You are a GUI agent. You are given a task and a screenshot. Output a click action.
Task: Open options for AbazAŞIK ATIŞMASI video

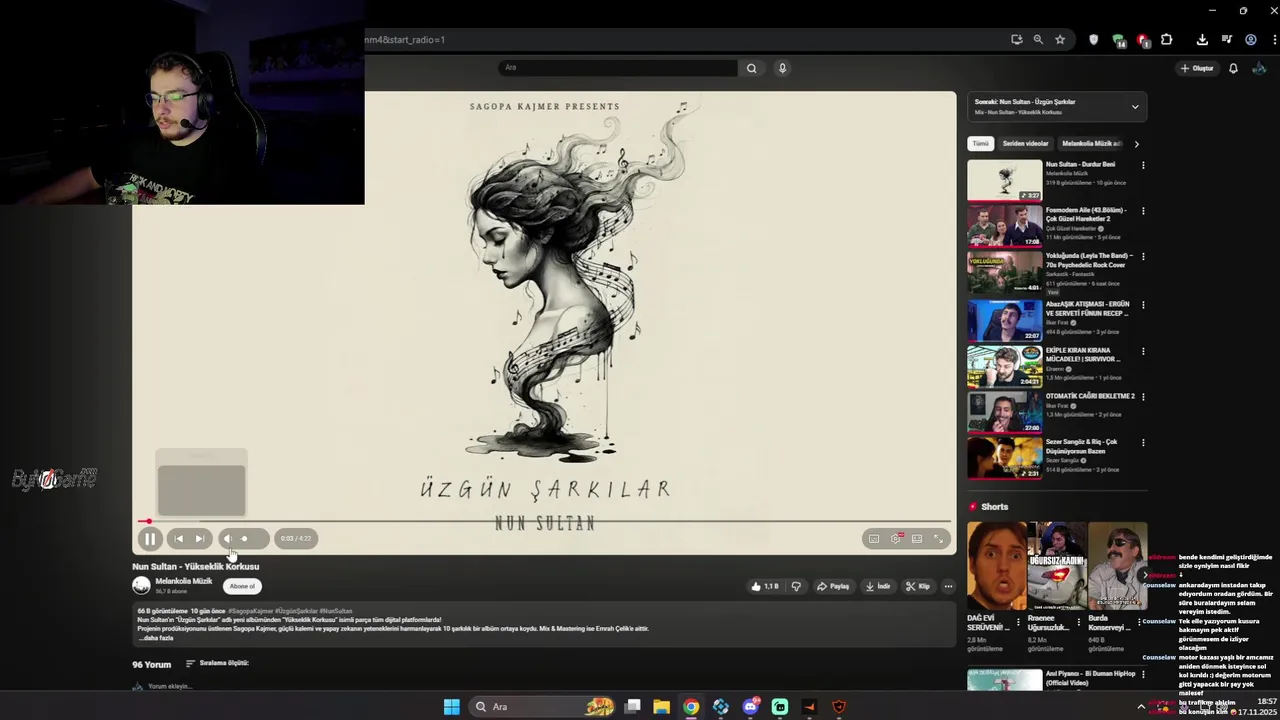[x=1143, y=306]
